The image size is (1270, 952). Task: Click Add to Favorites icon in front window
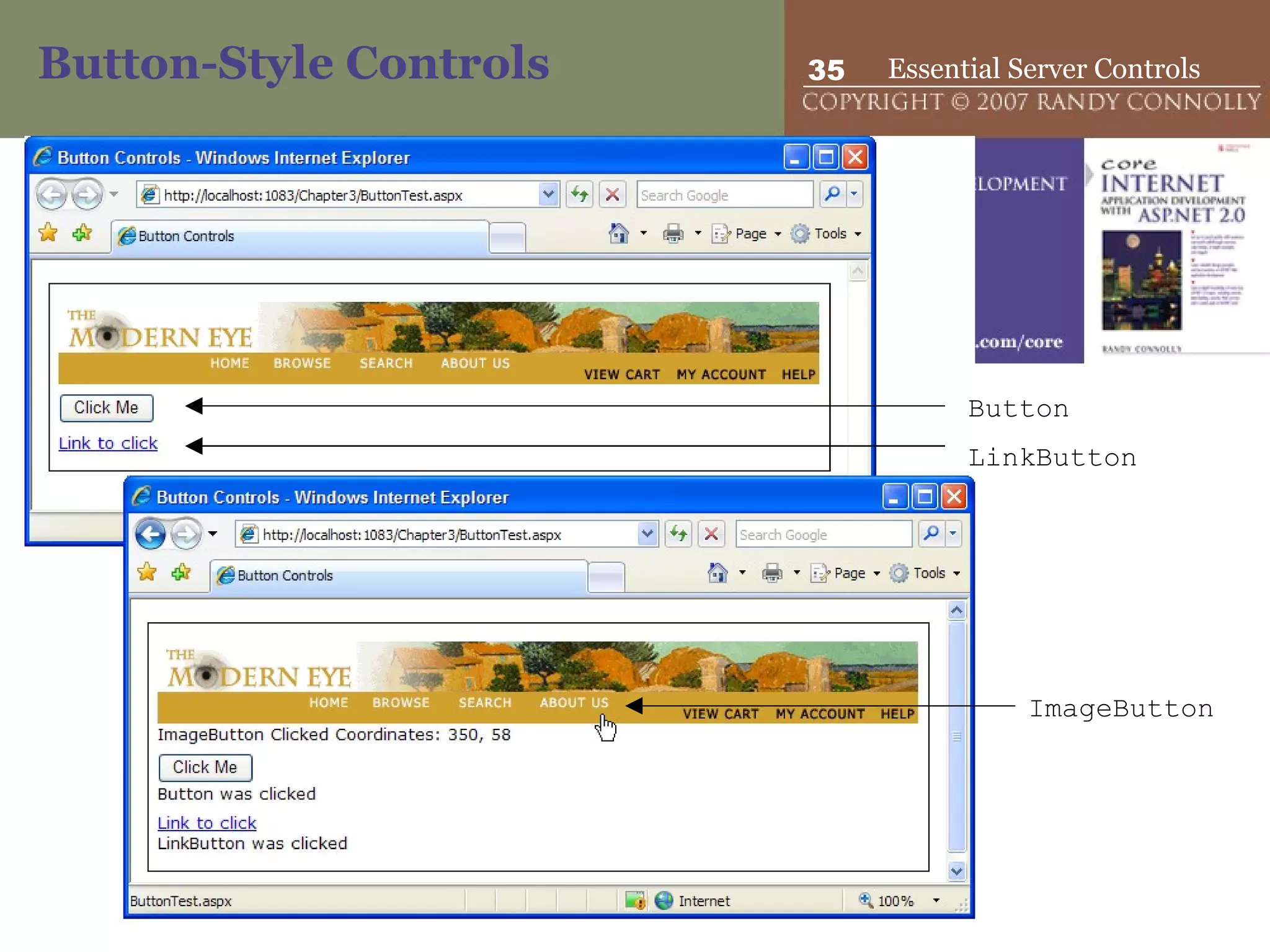pos(181,572)
